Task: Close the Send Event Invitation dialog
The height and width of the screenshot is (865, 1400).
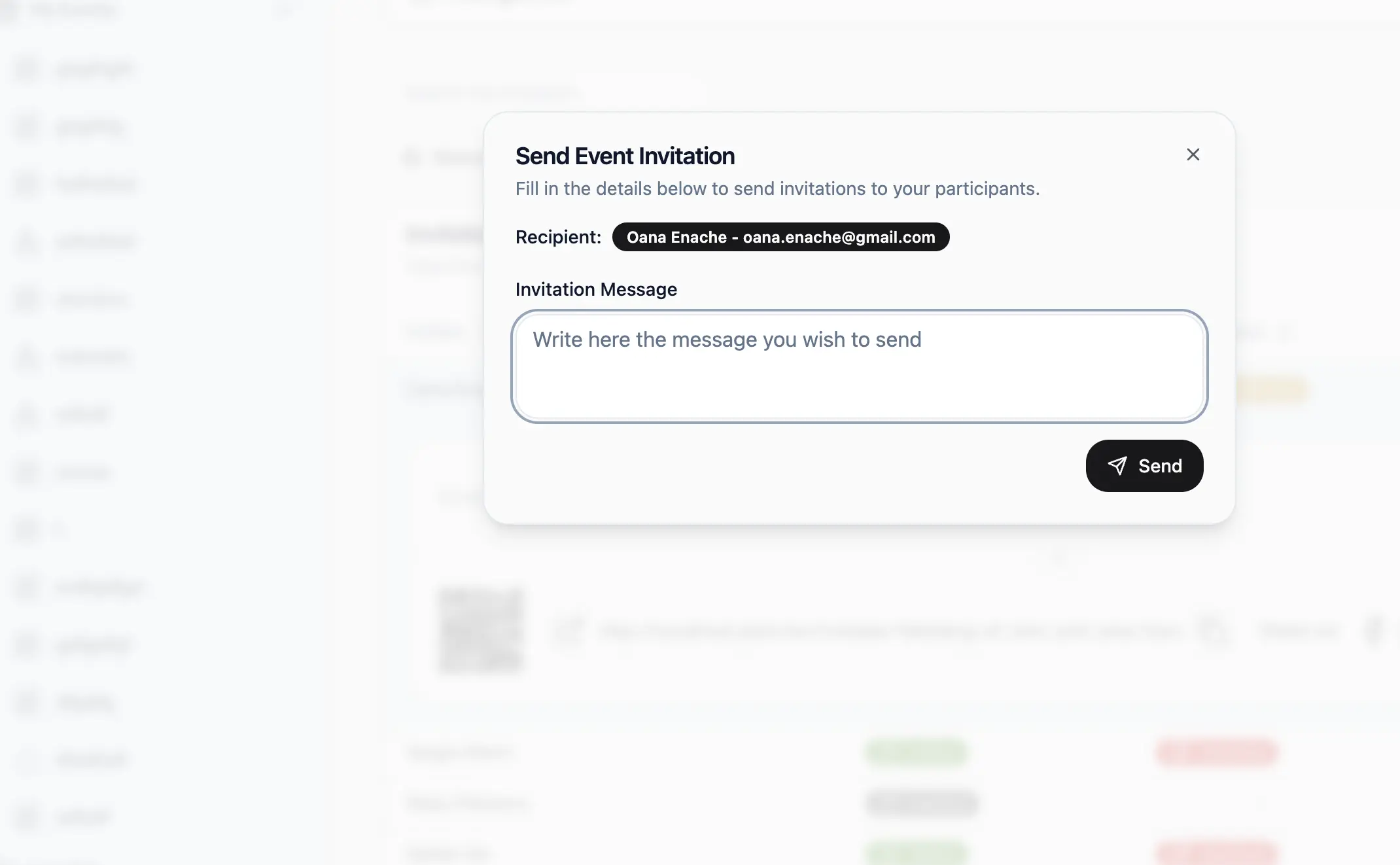Action: click(1193, 154)
